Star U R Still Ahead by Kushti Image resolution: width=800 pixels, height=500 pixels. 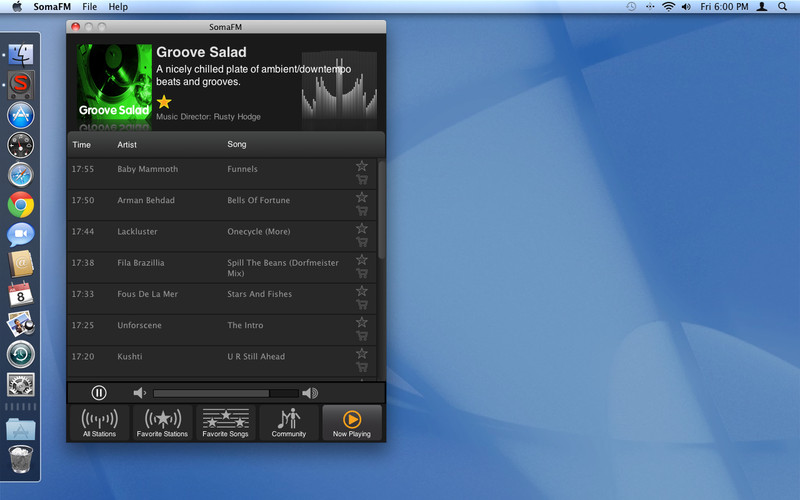click(x=362, y=353)
